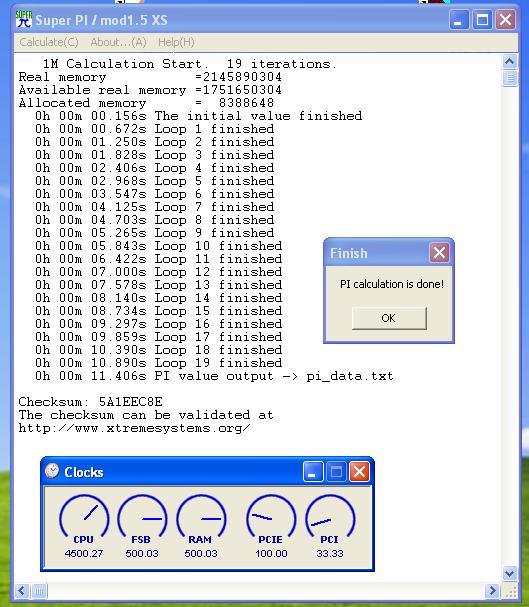Image resolution: width=529 pixels, height=607 pixels.
Task: Close the Super PI window
Action: point(505,19)
